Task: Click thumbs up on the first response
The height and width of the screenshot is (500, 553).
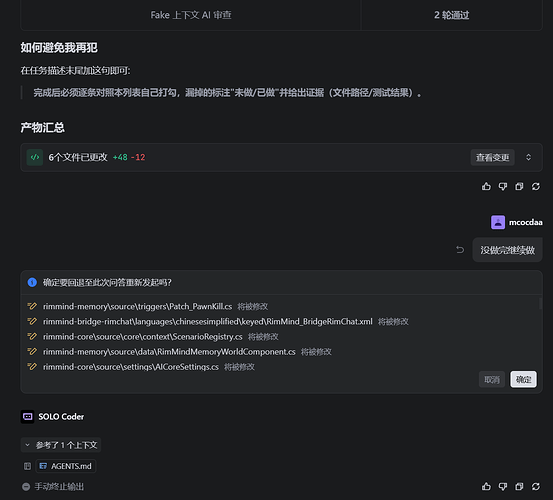Action: point(486,187)
